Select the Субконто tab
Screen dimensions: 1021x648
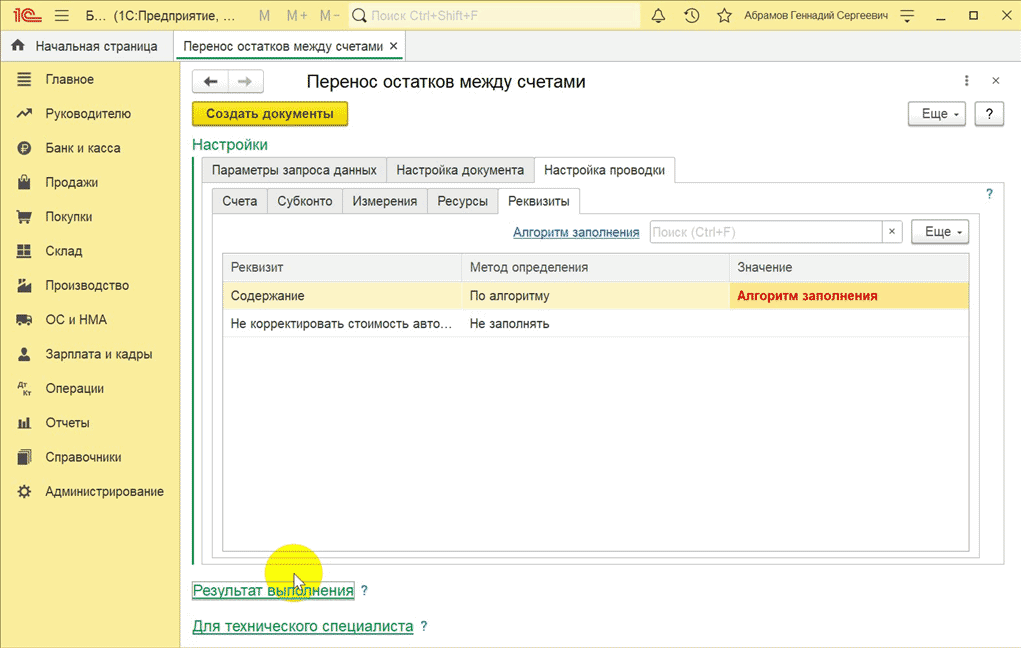(305, 201)
